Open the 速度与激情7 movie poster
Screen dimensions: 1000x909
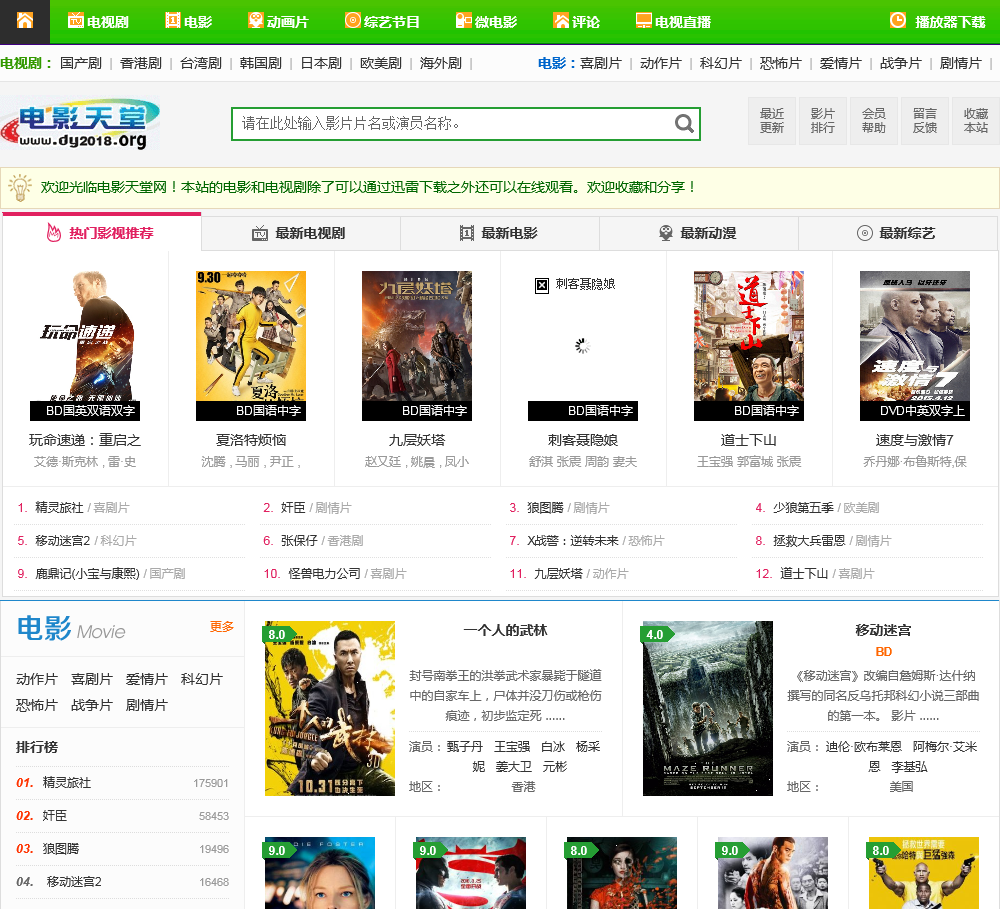coord(915,346)
